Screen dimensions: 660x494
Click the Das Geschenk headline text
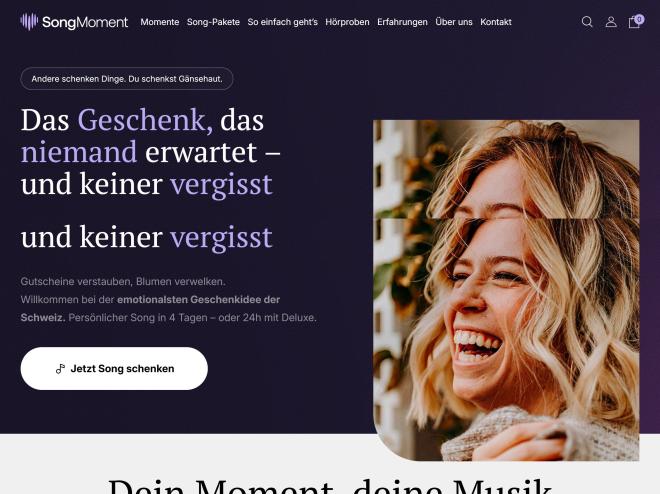(151, 152)
